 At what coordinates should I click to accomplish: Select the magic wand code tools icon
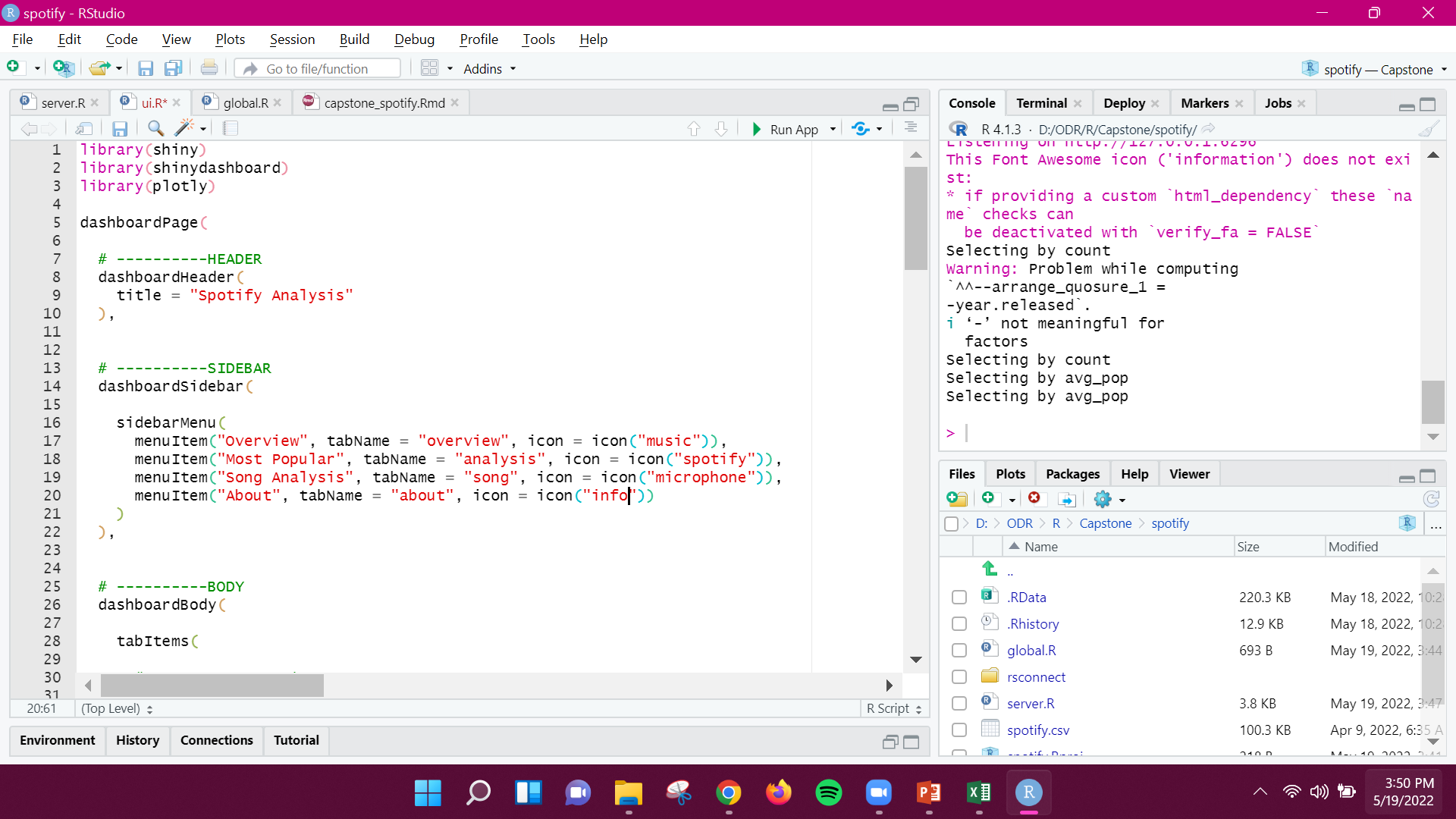tap(185, 128)
